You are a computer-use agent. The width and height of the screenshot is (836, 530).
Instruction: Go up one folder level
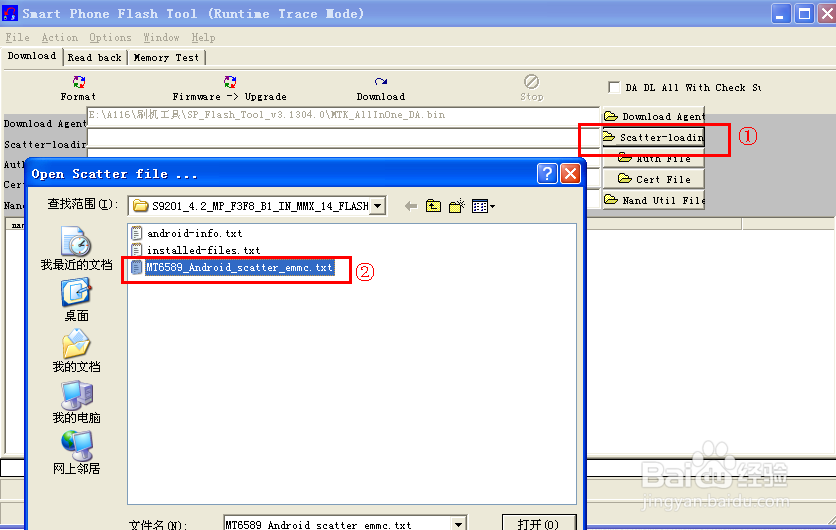point(433,206)
